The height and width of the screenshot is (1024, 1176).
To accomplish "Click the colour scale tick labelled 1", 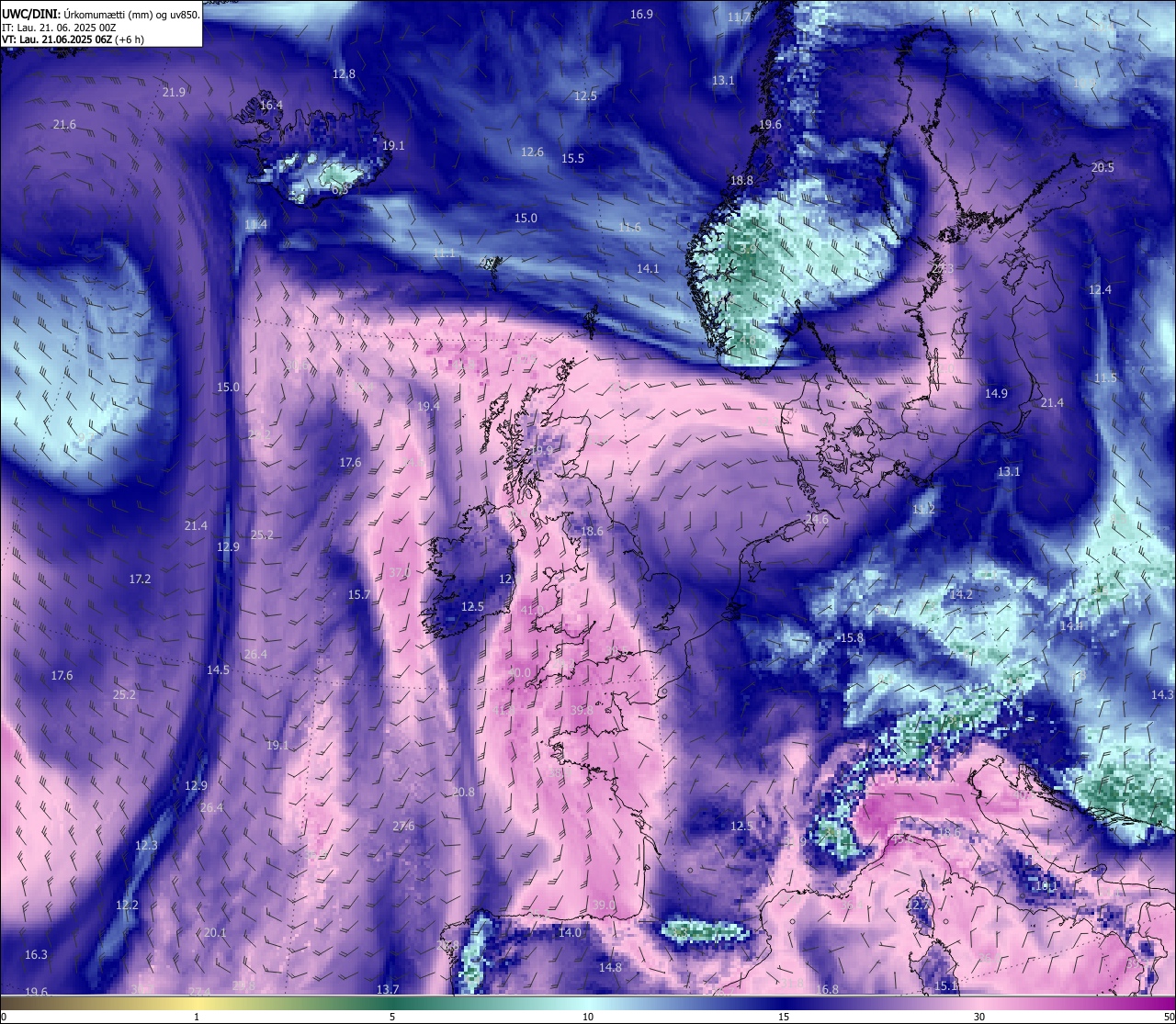I will click(197, 1017).
